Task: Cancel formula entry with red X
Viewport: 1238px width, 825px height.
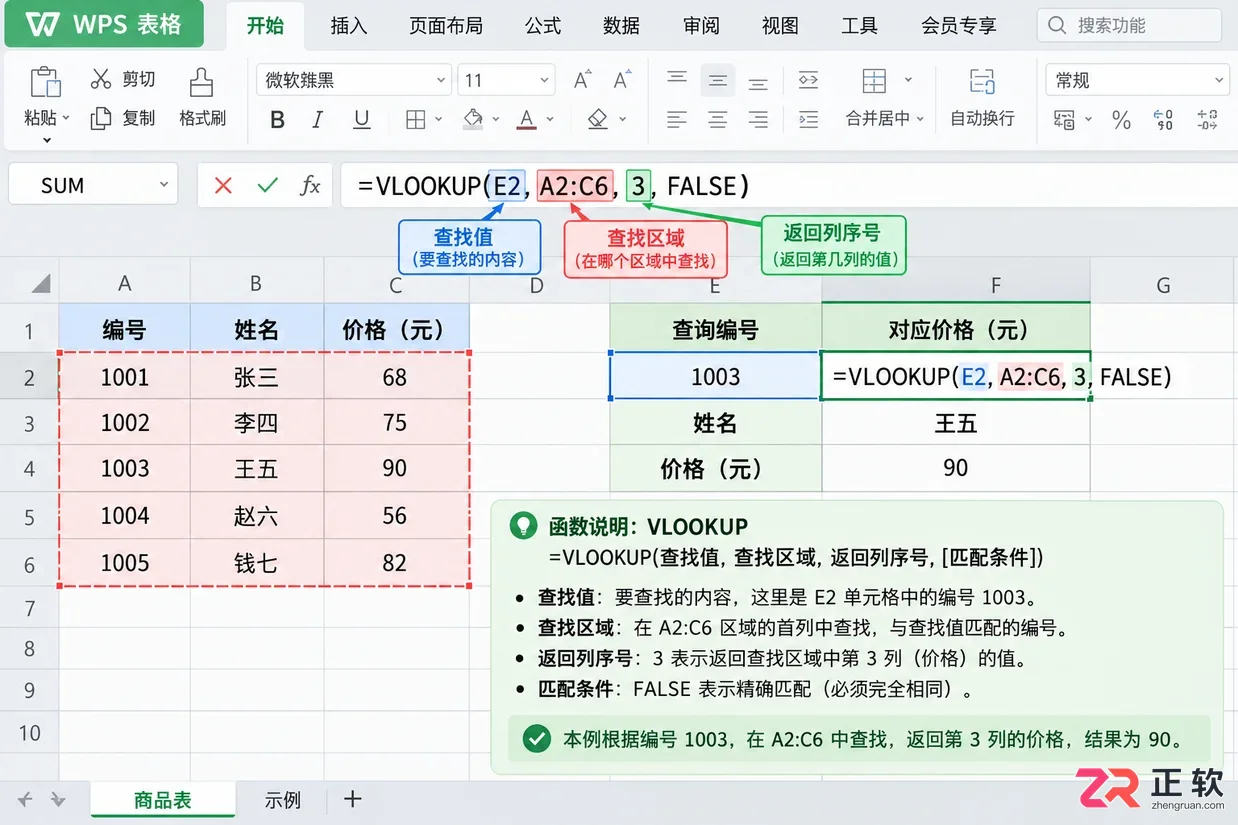Action: click(223, 185)
